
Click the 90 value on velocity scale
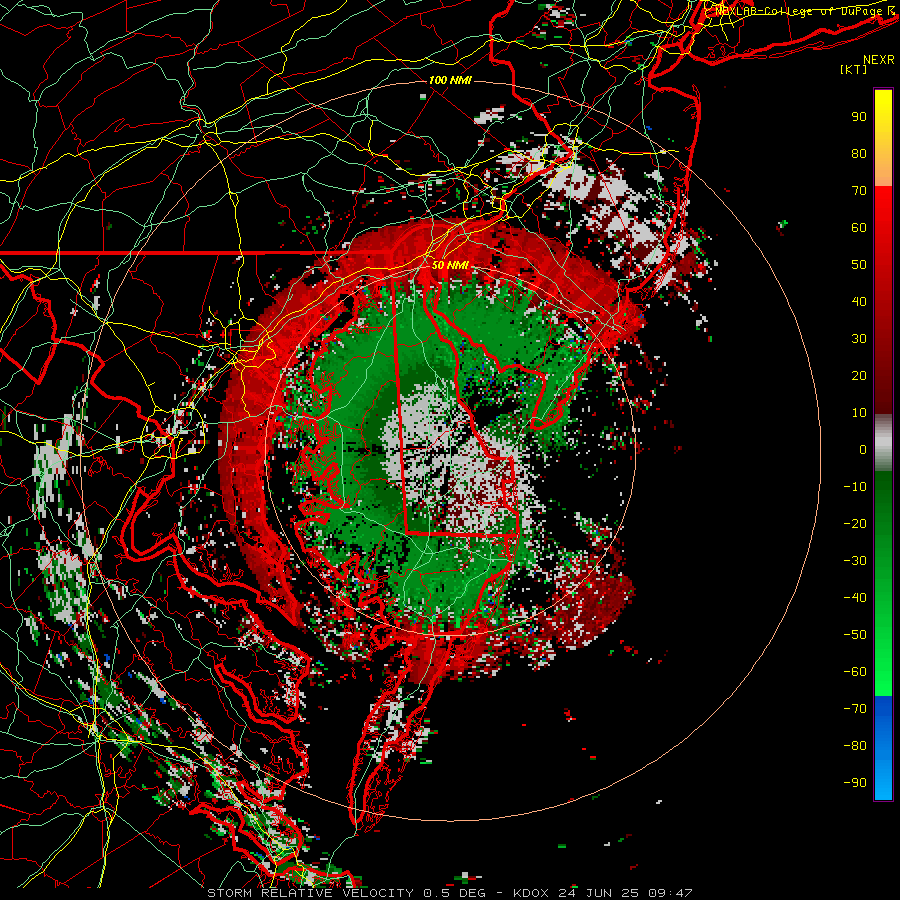(859, 117)
